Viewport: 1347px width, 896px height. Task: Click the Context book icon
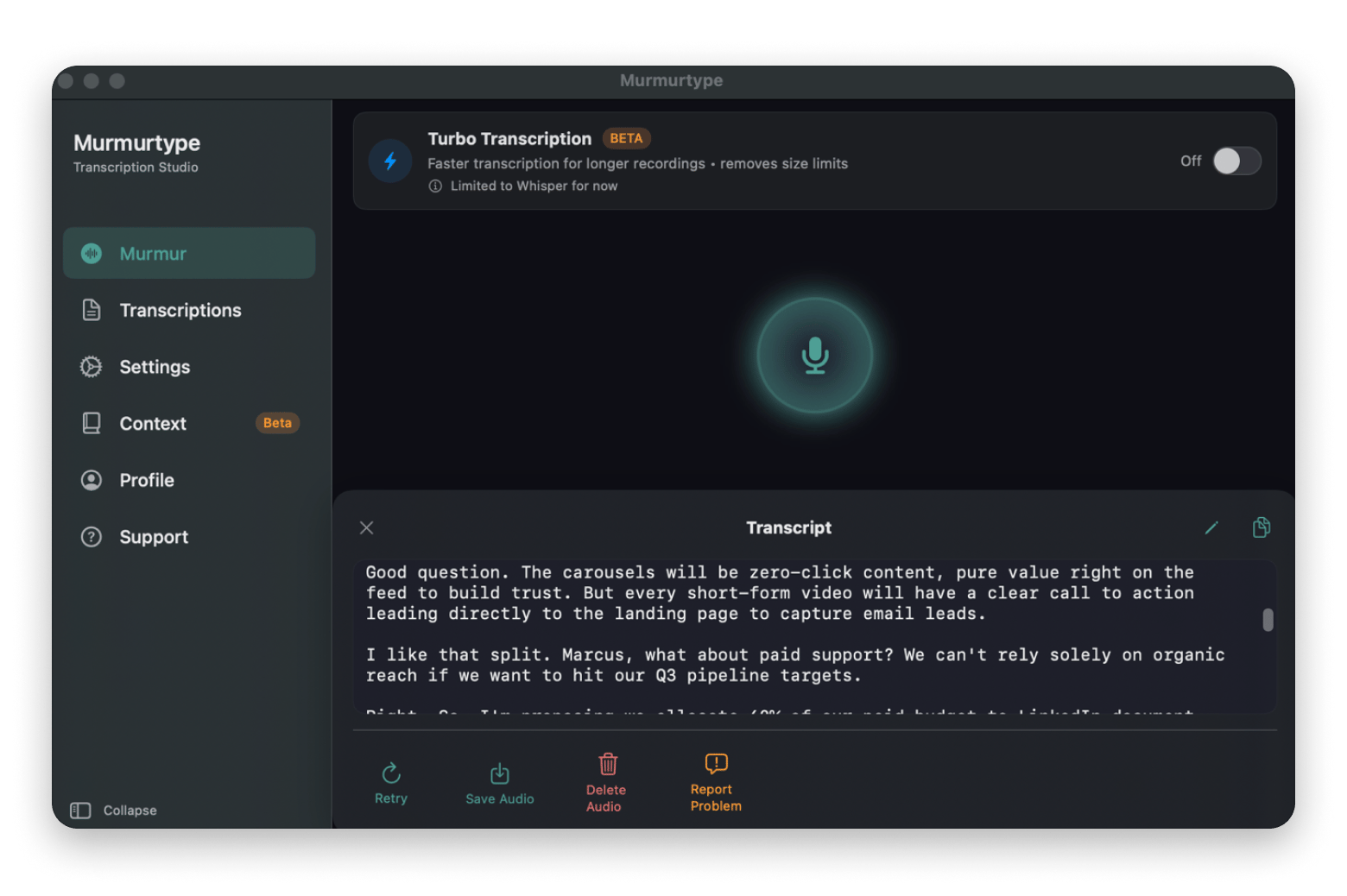pos(92,423)
